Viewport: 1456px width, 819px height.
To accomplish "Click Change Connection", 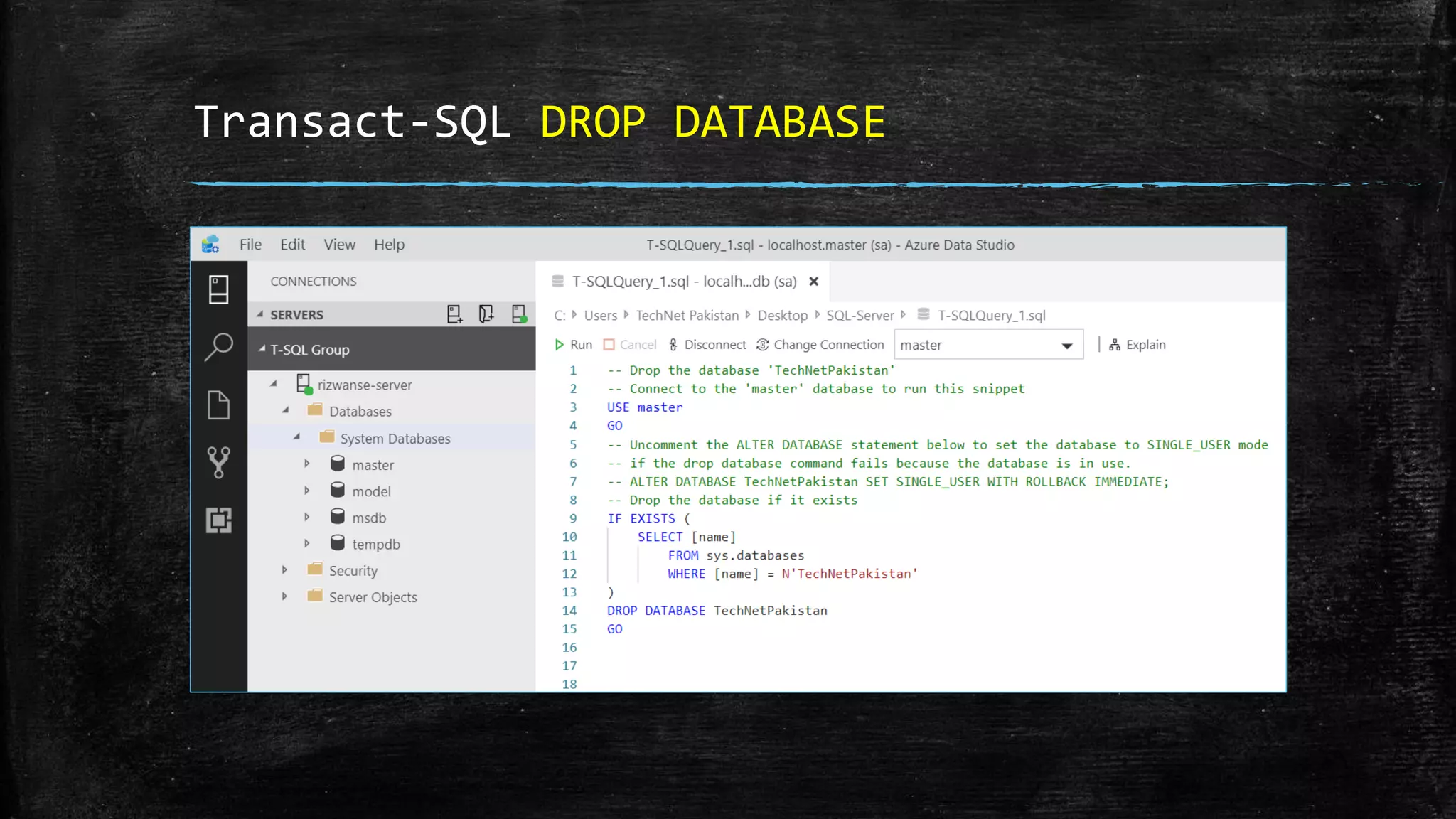I will (x=820, y=345).
